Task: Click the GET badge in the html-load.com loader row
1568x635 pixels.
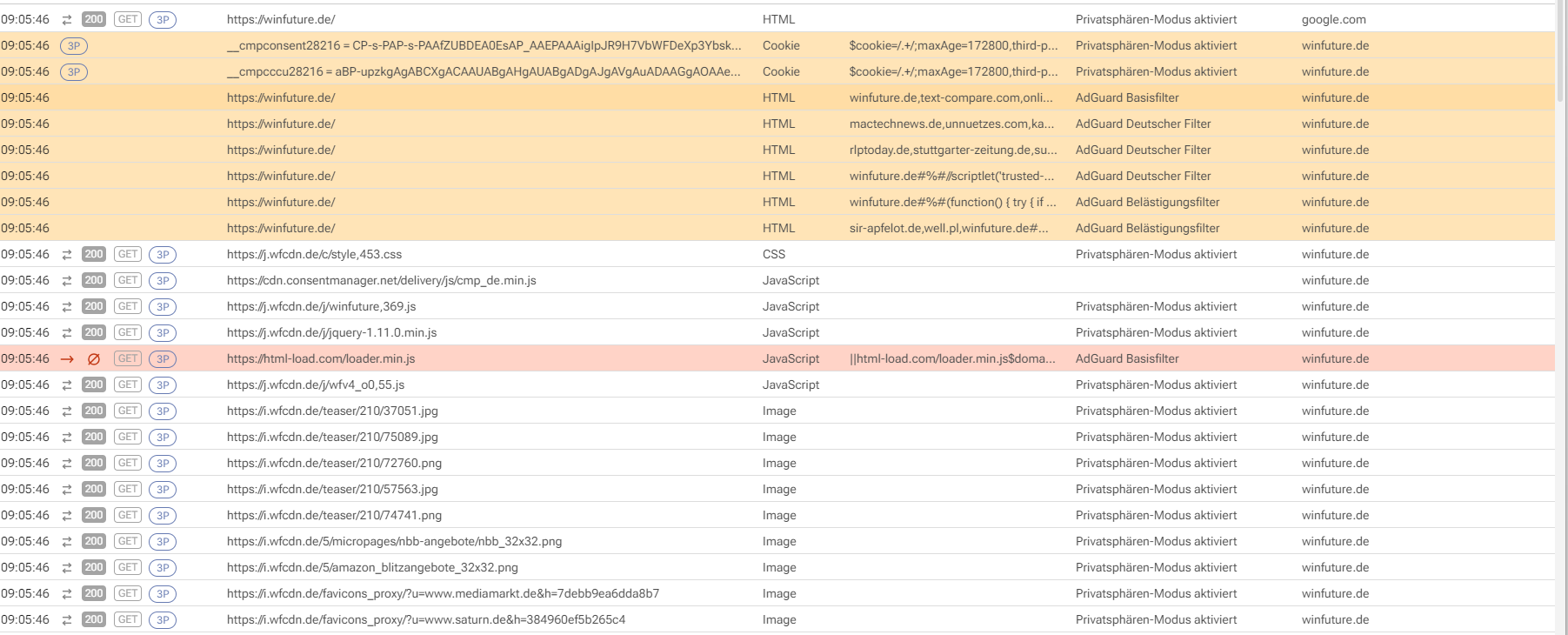Action: [128, 358]
